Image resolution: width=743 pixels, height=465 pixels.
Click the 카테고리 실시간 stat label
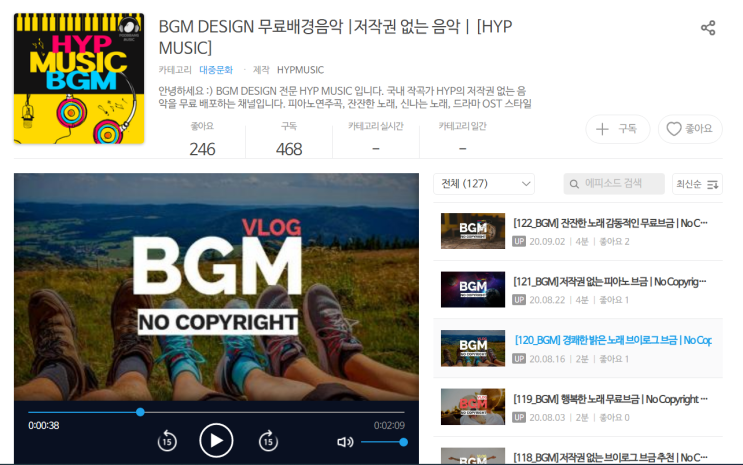tap(376, 126)
